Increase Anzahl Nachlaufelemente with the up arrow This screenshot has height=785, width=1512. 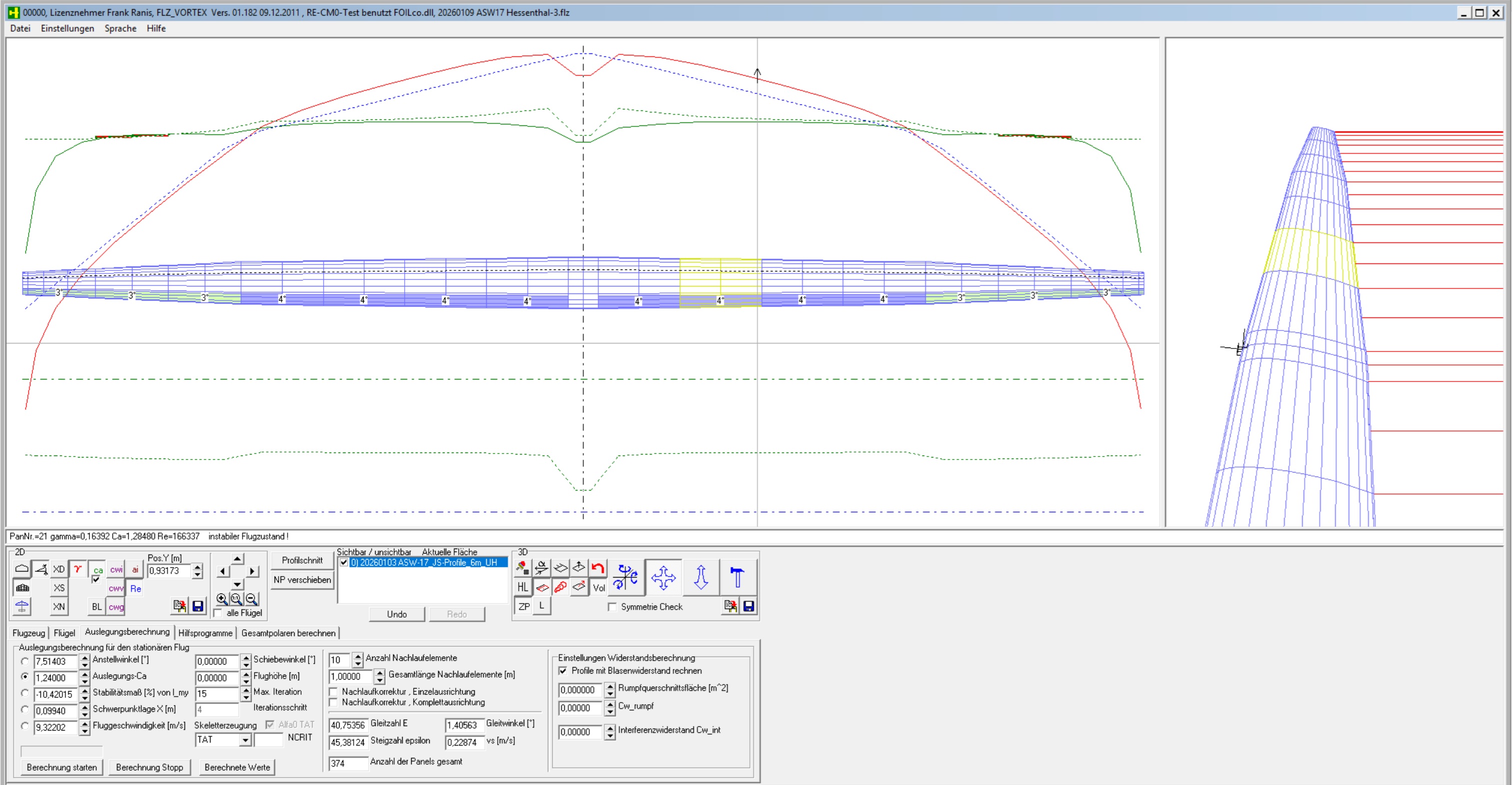(358, 656)
